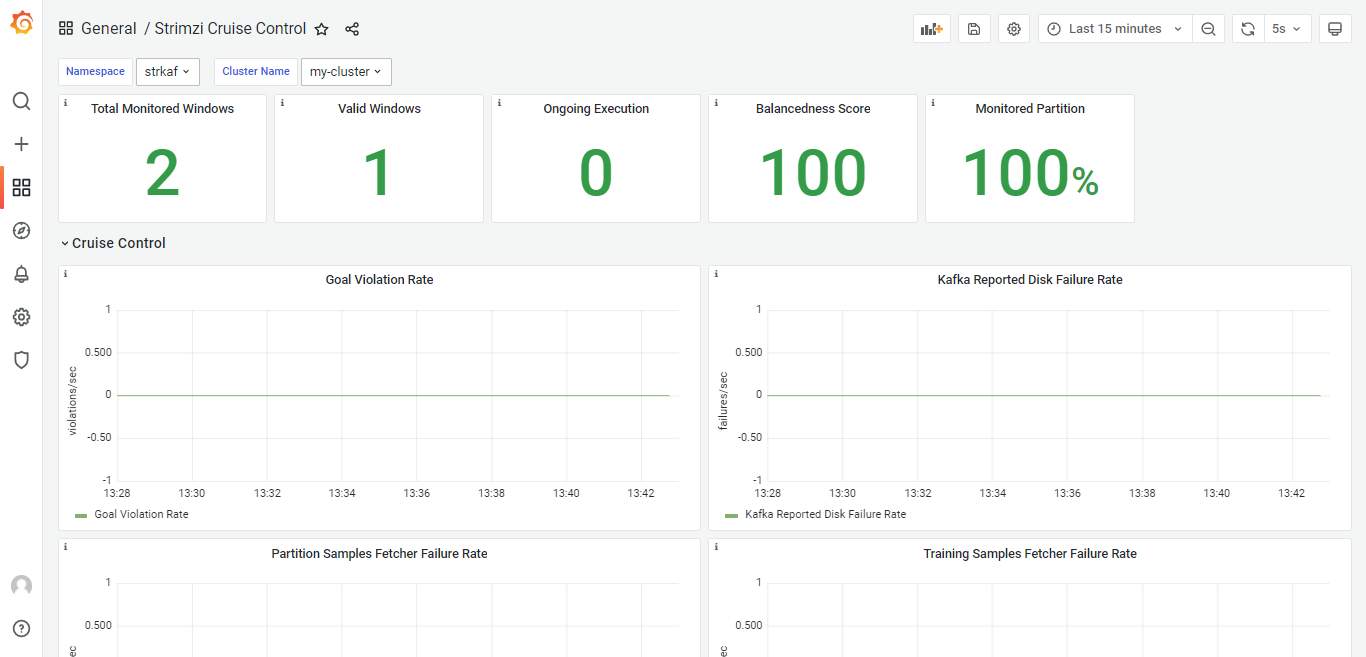Click the violations/sec axis label
This screenshot has width=1366, height=657.
click(72, 400)
